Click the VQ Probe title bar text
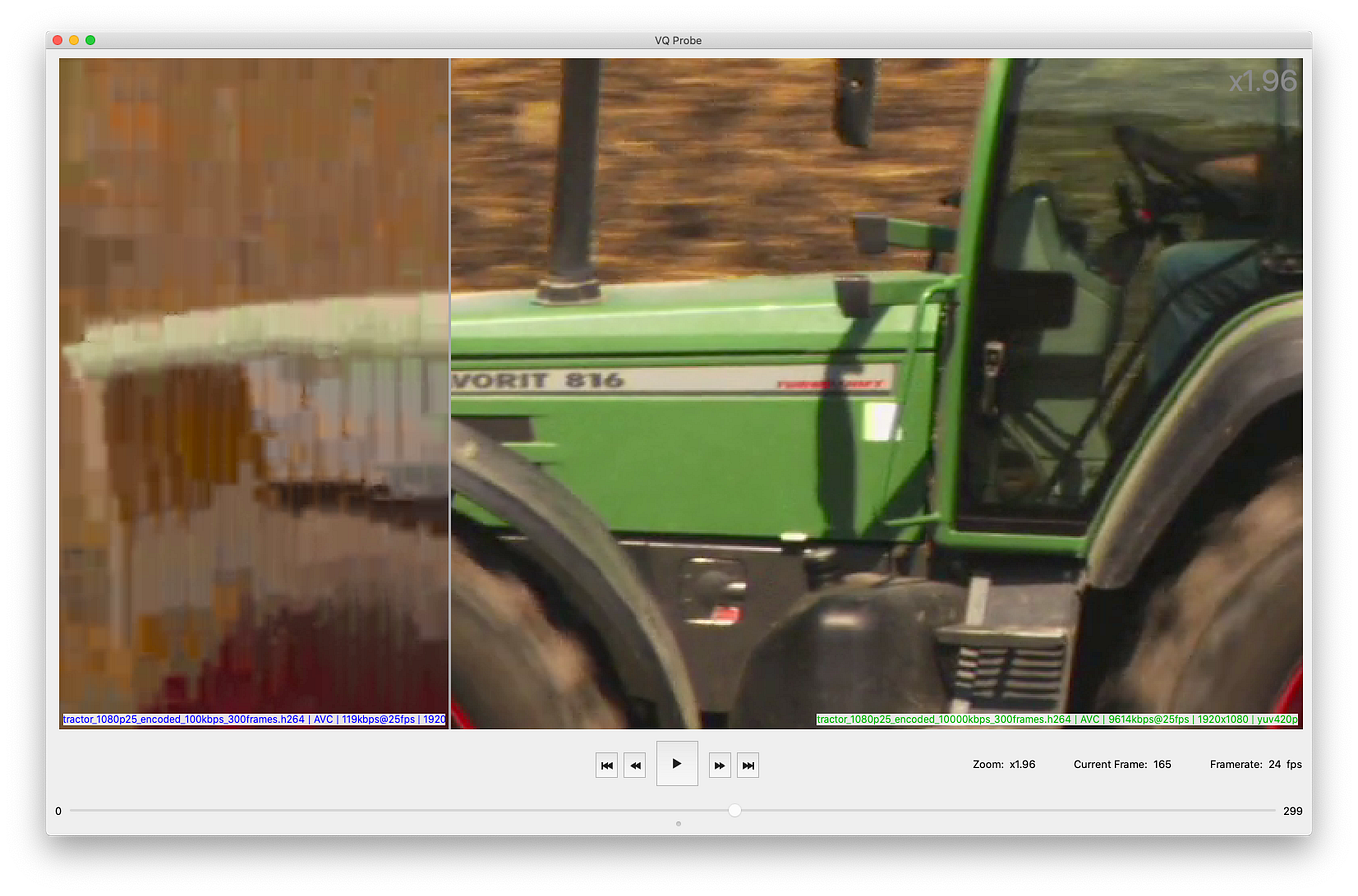 [x=679, y=40]
